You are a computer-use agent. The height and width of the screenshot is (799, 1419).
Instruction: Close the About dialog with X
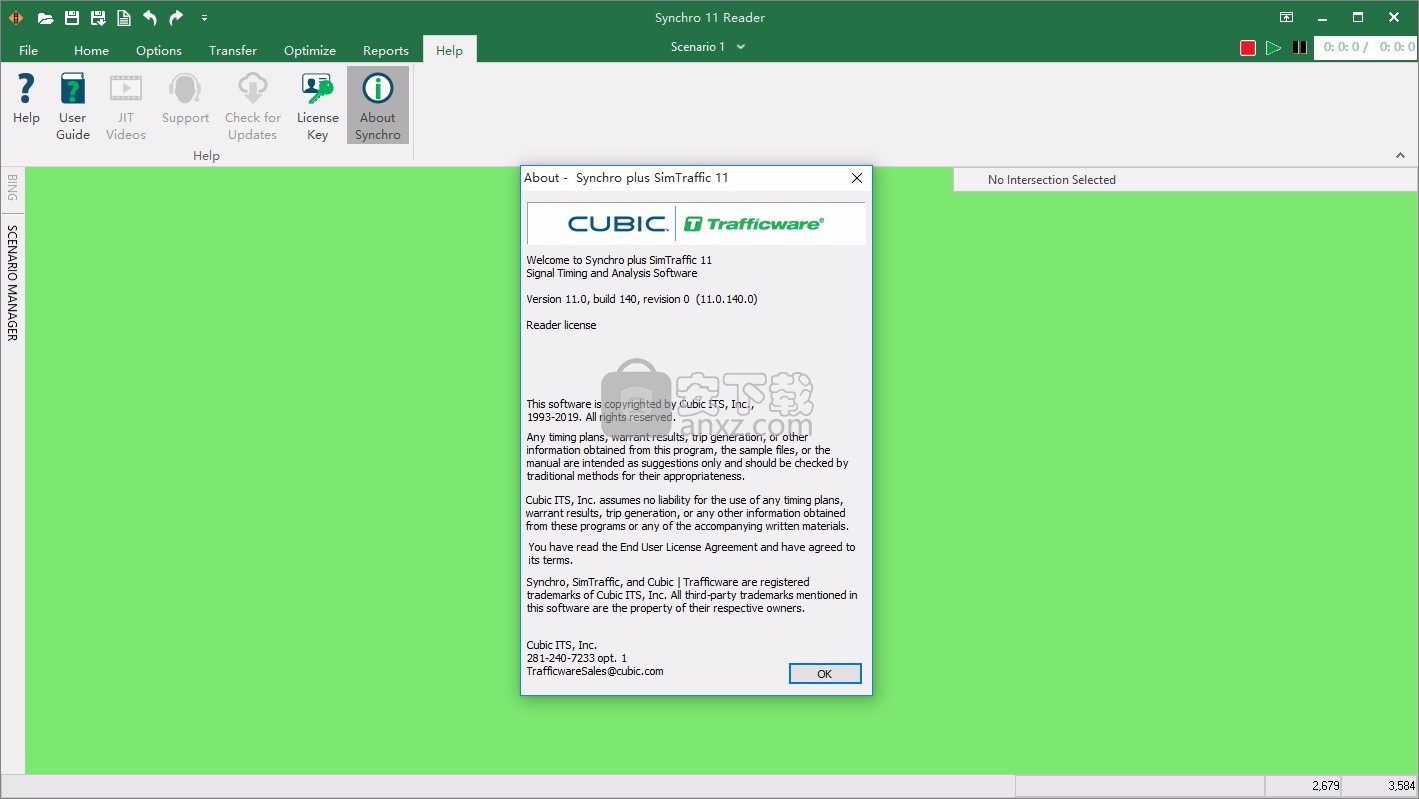pyautogui.click(x=857, y=178)
